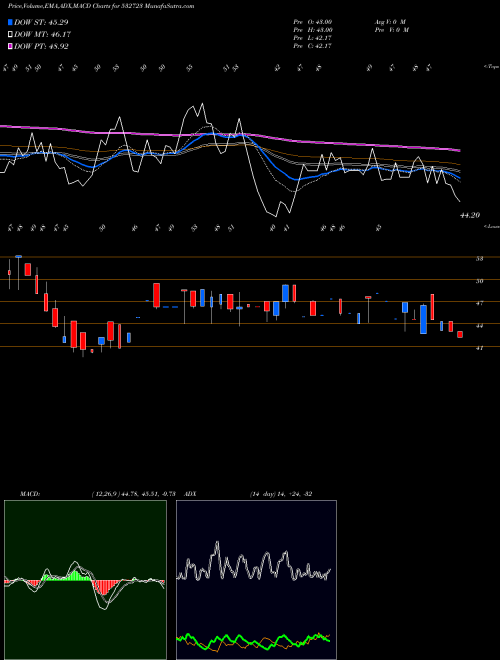The height and width of the screenshot is (660, 500).
Task: Click the 'Pre L: 42.17' value
Action: [313, 38]
